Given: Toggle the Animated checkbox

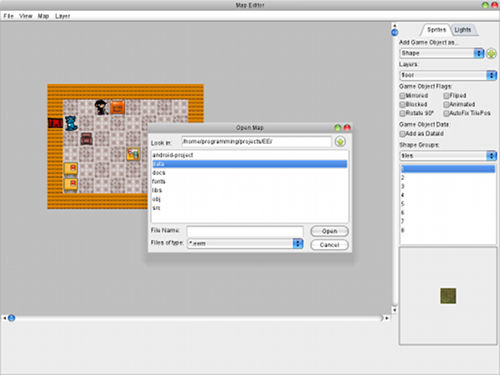Looking at the screenshot, I should 446,104.
